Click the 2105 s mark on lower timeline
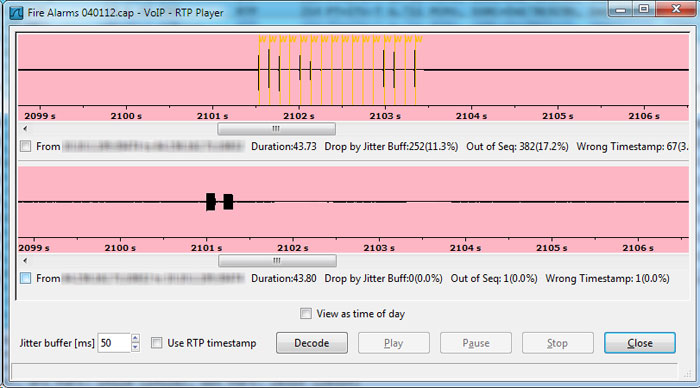Viewport: 700px width, 388px height. 552,248
